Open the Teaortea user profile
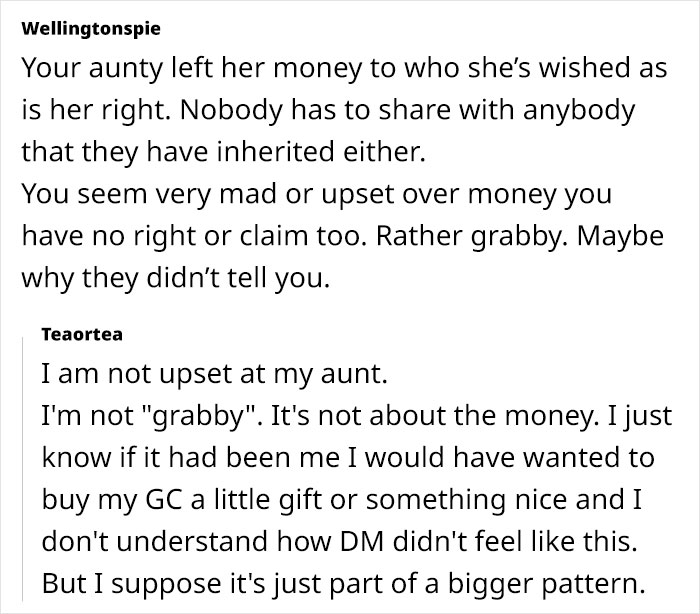The width and height of the screenshot is (700, 614). pyautogui.click(x=82, y=335)
